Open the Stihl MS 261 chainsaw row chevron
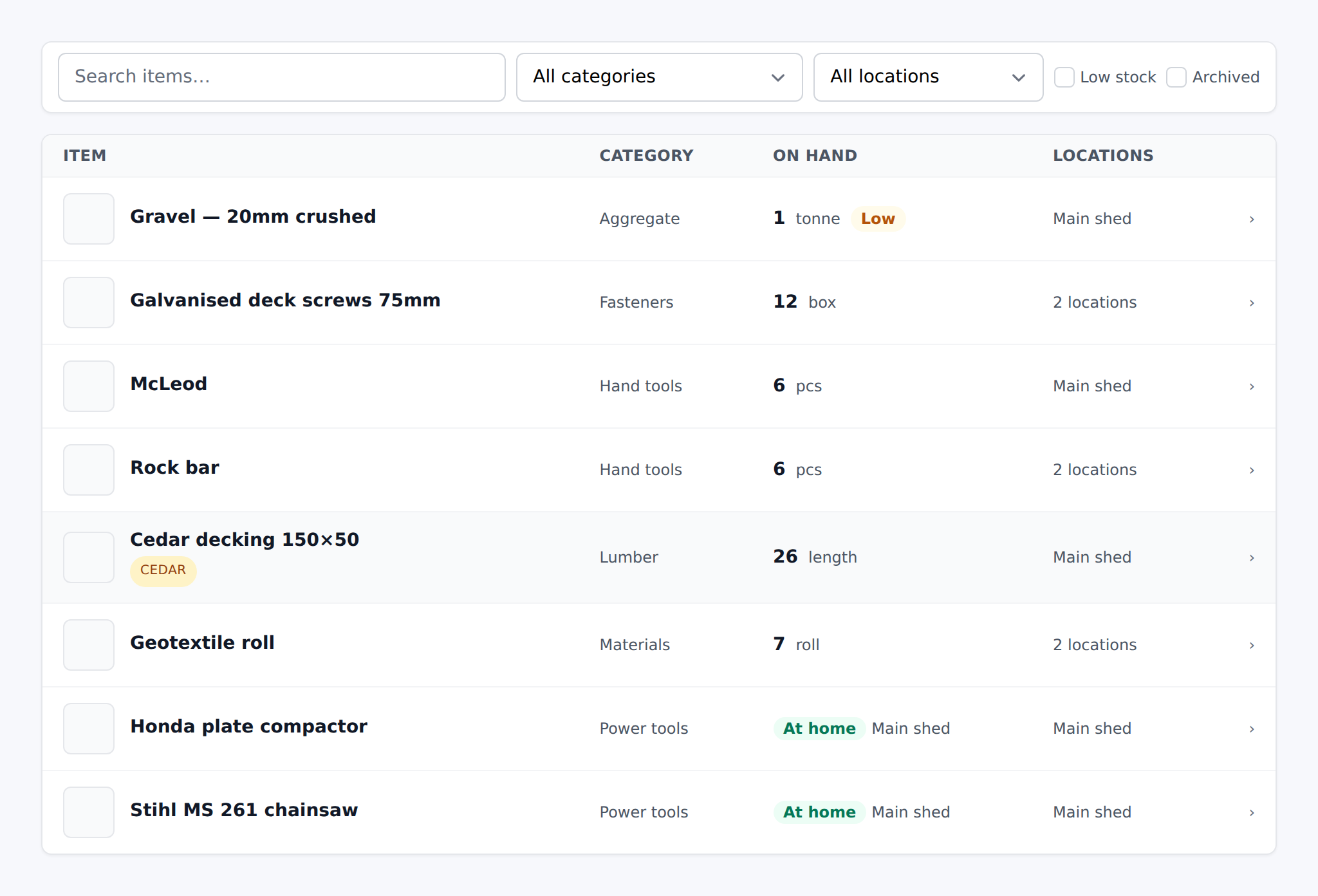Screen dimensions: 1318x896 pos(1252,813)
